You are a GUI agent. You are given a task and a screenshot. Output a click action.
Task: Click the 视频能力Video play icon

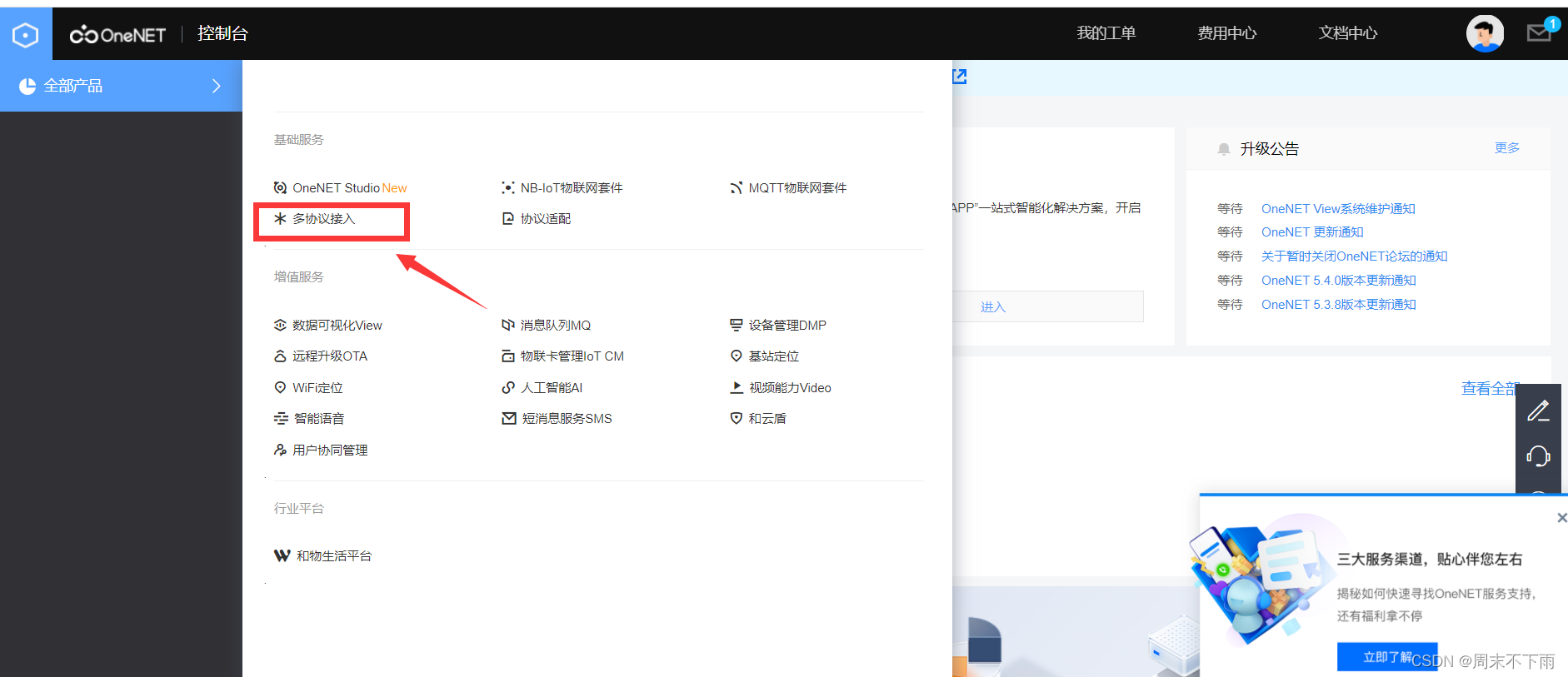click(x=737, y=388)
